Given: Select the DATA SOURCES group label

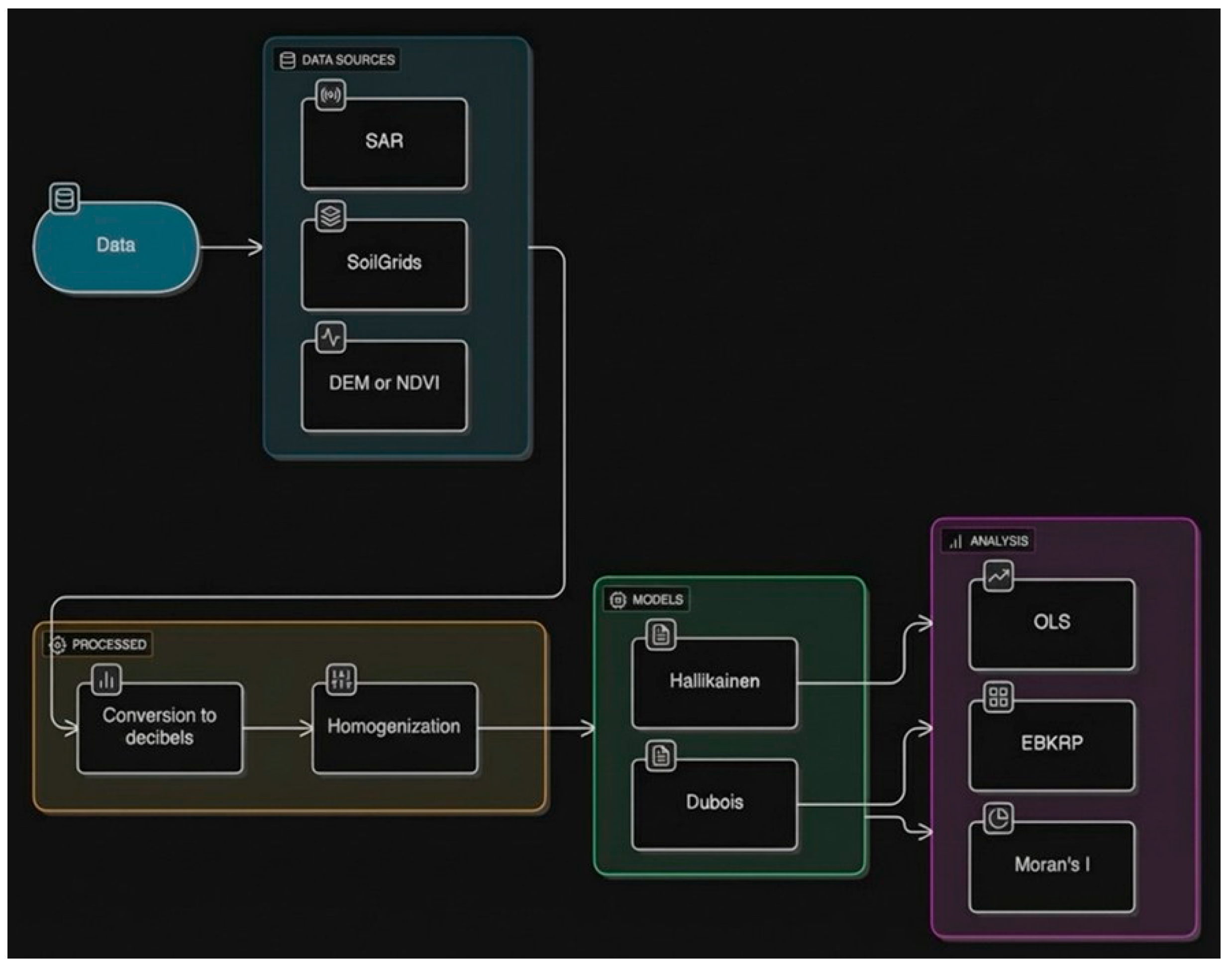Looking at the screenshot, I should (337, 60).
